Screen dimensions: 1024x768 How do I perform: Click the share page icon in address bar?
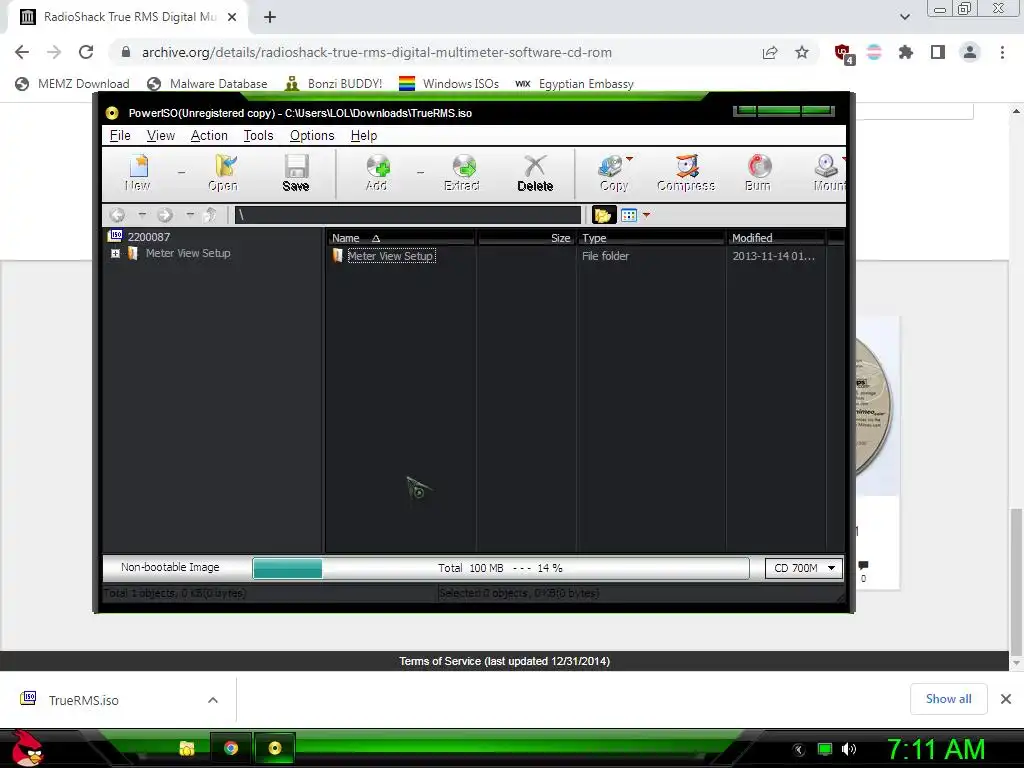(x=770, y=52)
